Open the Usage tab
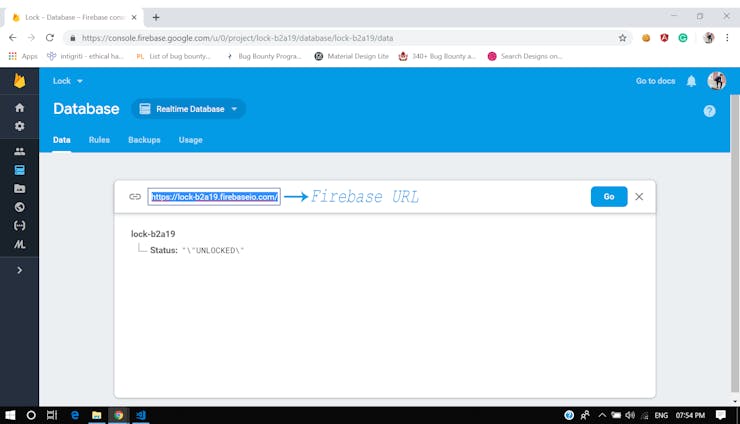 click(190, 140)
